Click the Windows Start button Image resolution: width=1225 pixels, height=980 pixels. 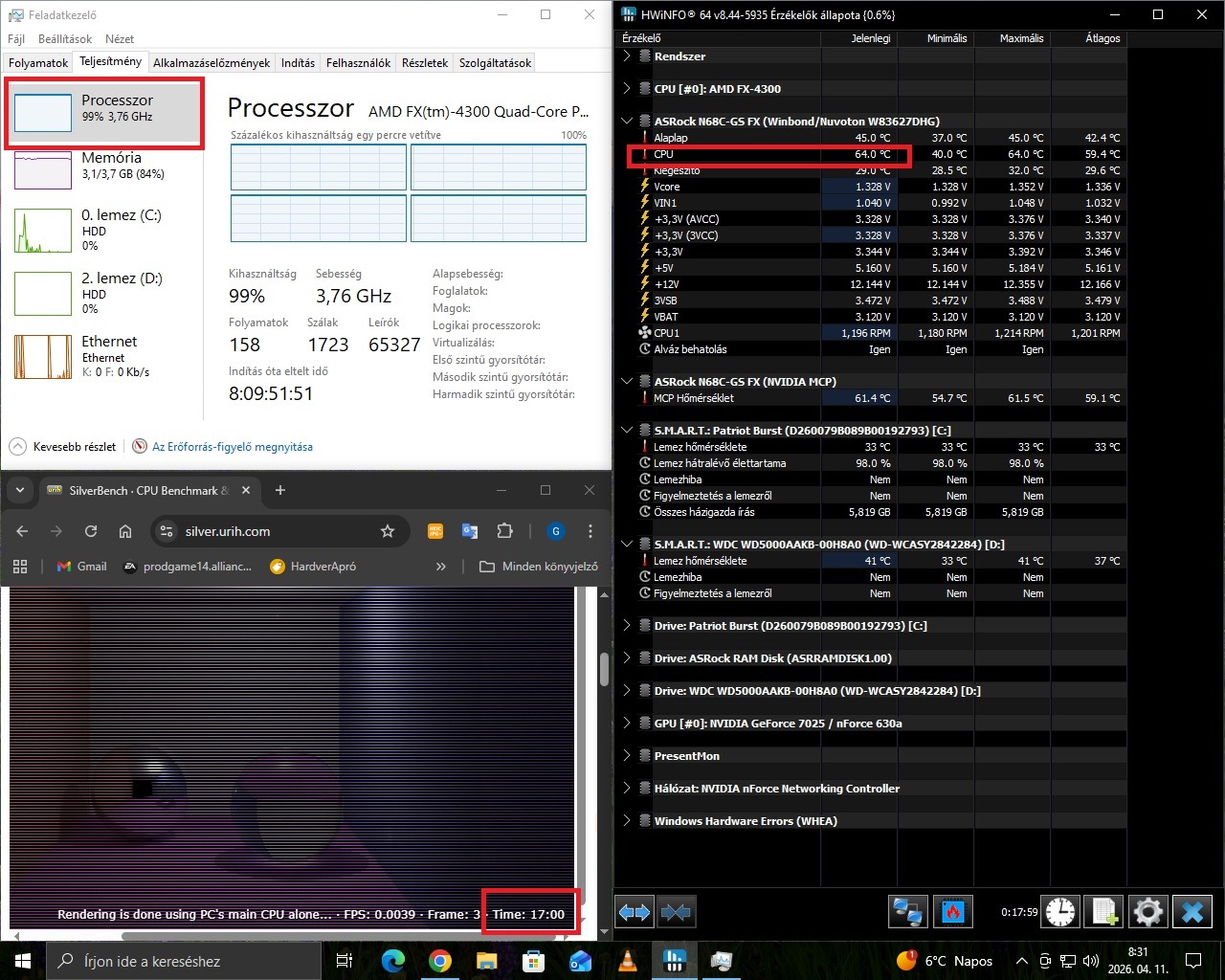(22, 961)
